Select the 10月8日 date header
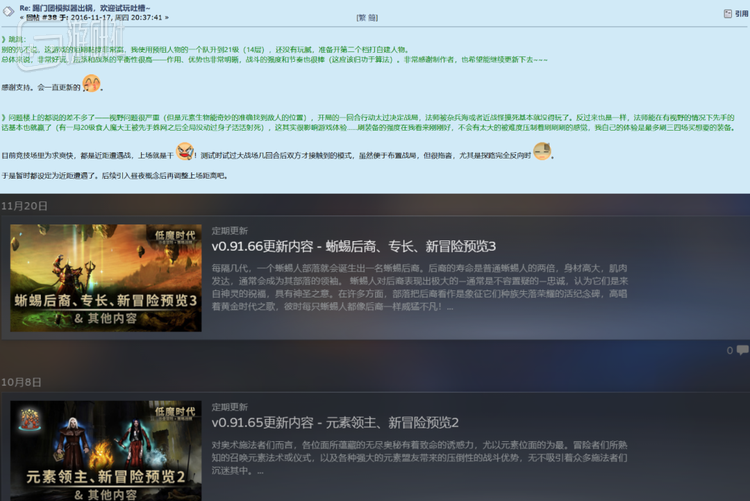This screenshot has height=501, width=750. coord(22,382)
